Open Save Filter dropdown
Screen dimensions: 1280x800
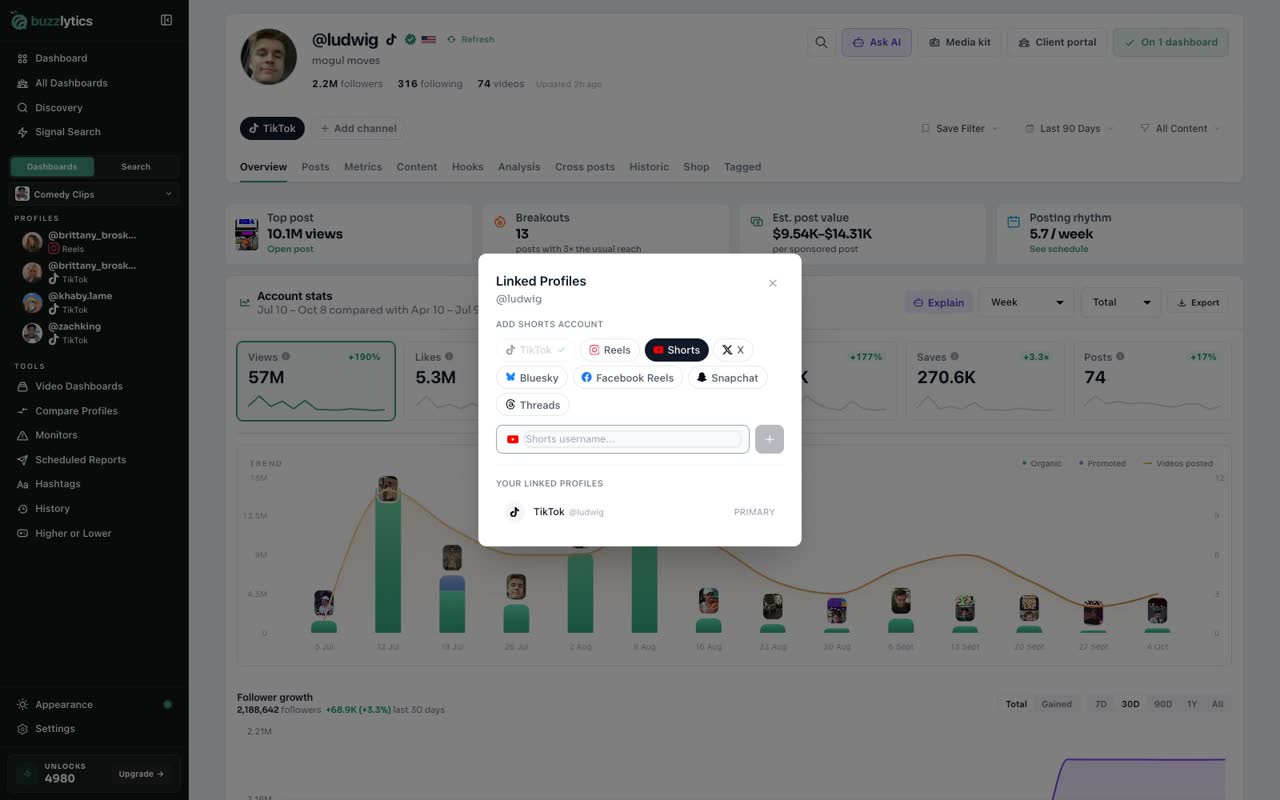pos(959,128)
